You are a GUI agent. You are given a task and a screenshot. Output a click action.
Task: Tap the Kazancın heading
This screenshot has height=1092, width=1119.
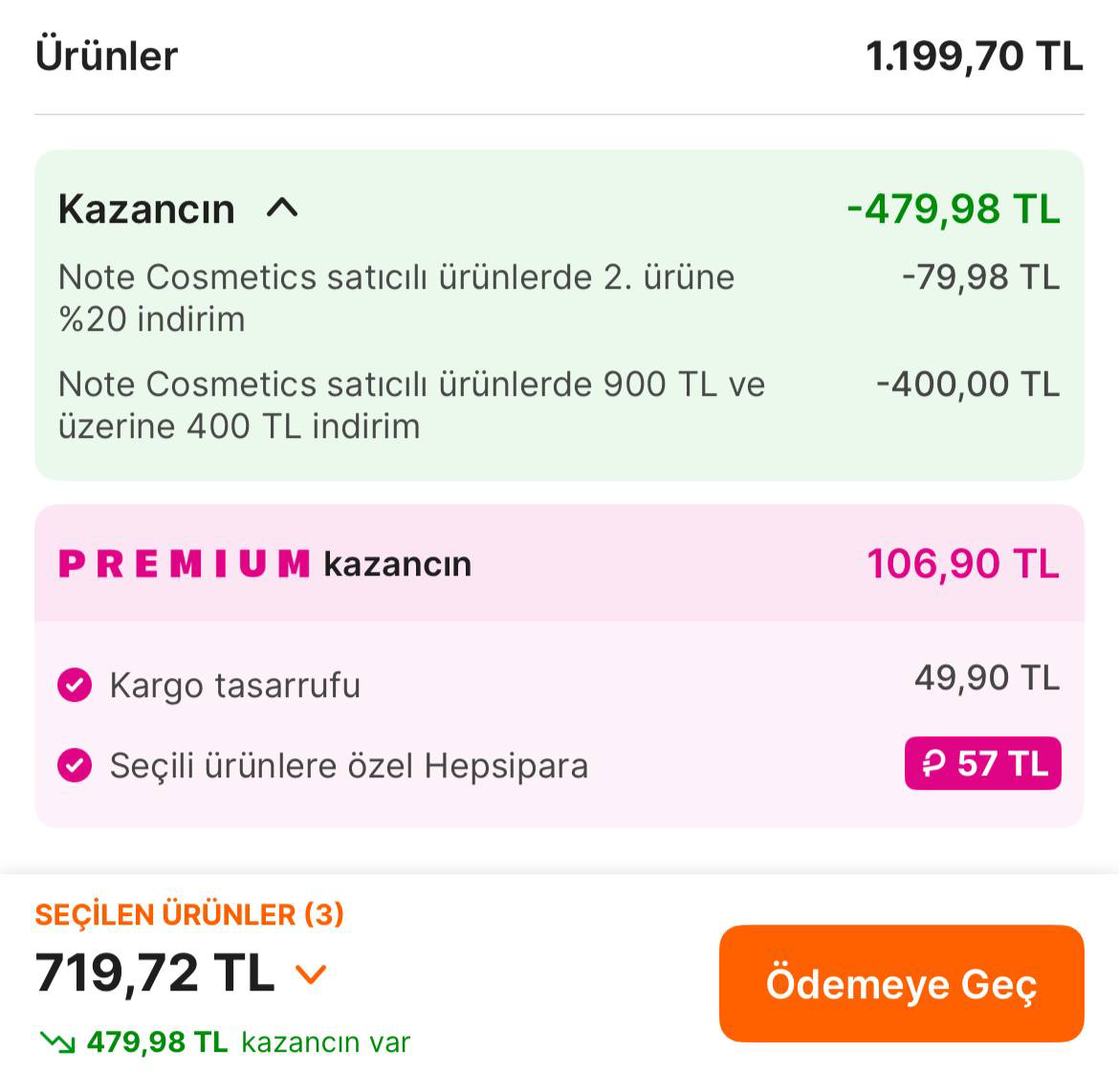coord(146,208)
